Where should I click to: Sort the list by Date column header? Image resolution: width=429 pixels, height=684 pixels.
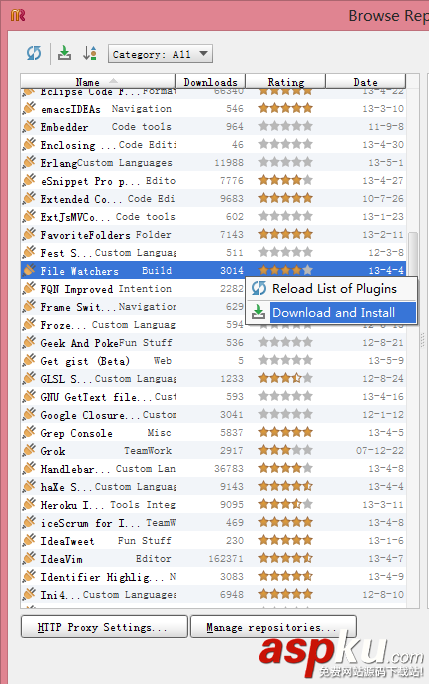366,82
